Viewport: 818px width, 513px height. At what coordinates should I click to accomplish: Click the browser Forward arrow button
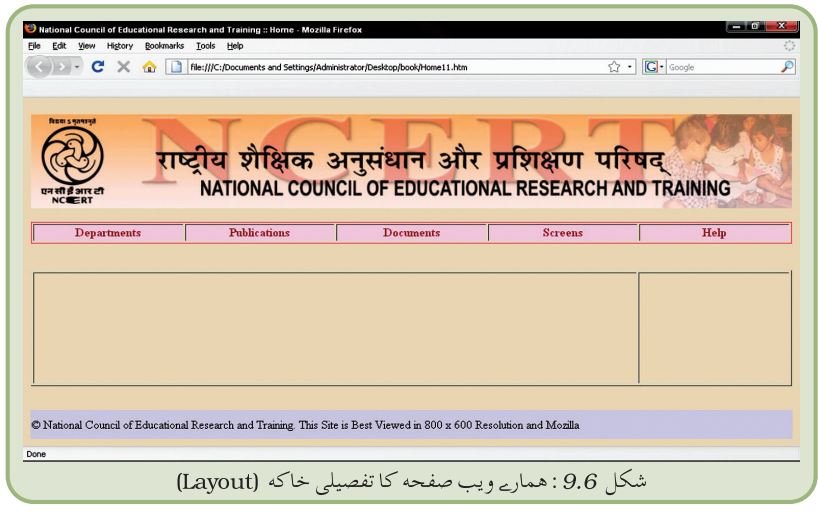point(62,67)
